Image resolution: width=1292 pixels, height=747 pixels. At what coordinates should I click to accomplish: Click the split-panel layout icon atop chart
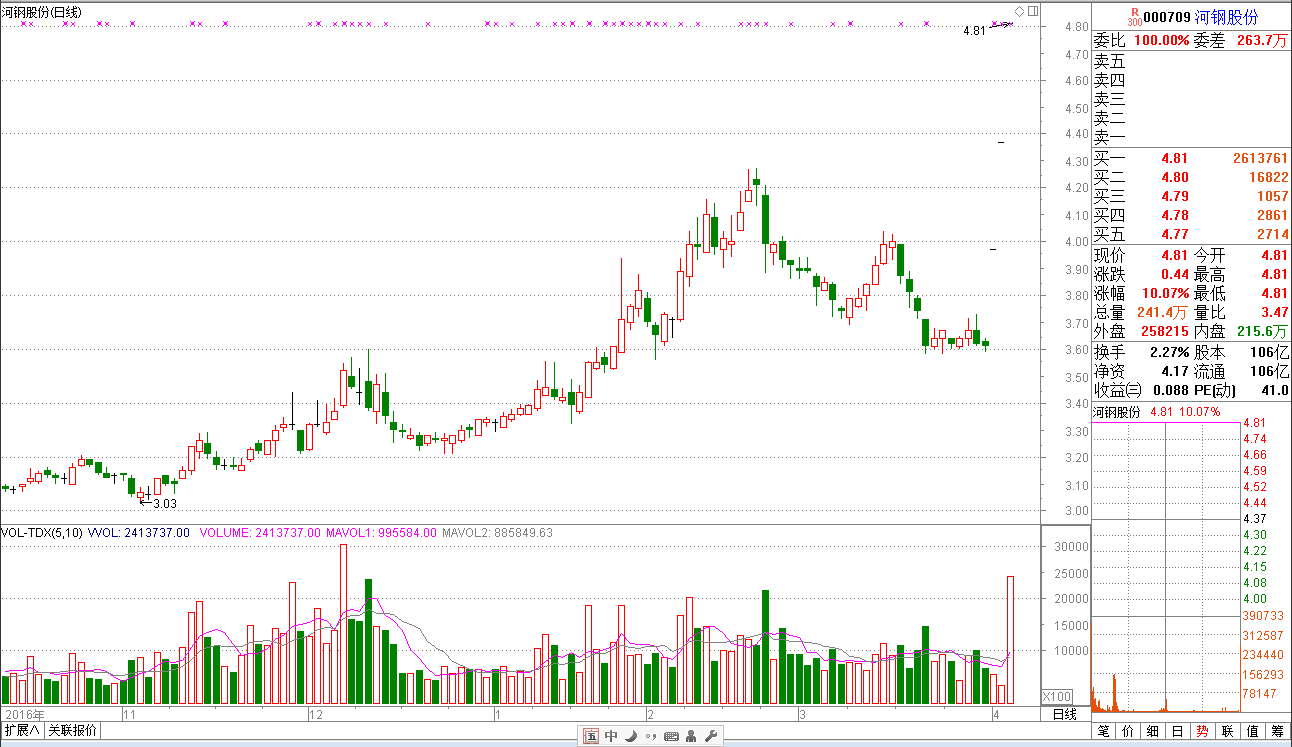[1032, 11]
